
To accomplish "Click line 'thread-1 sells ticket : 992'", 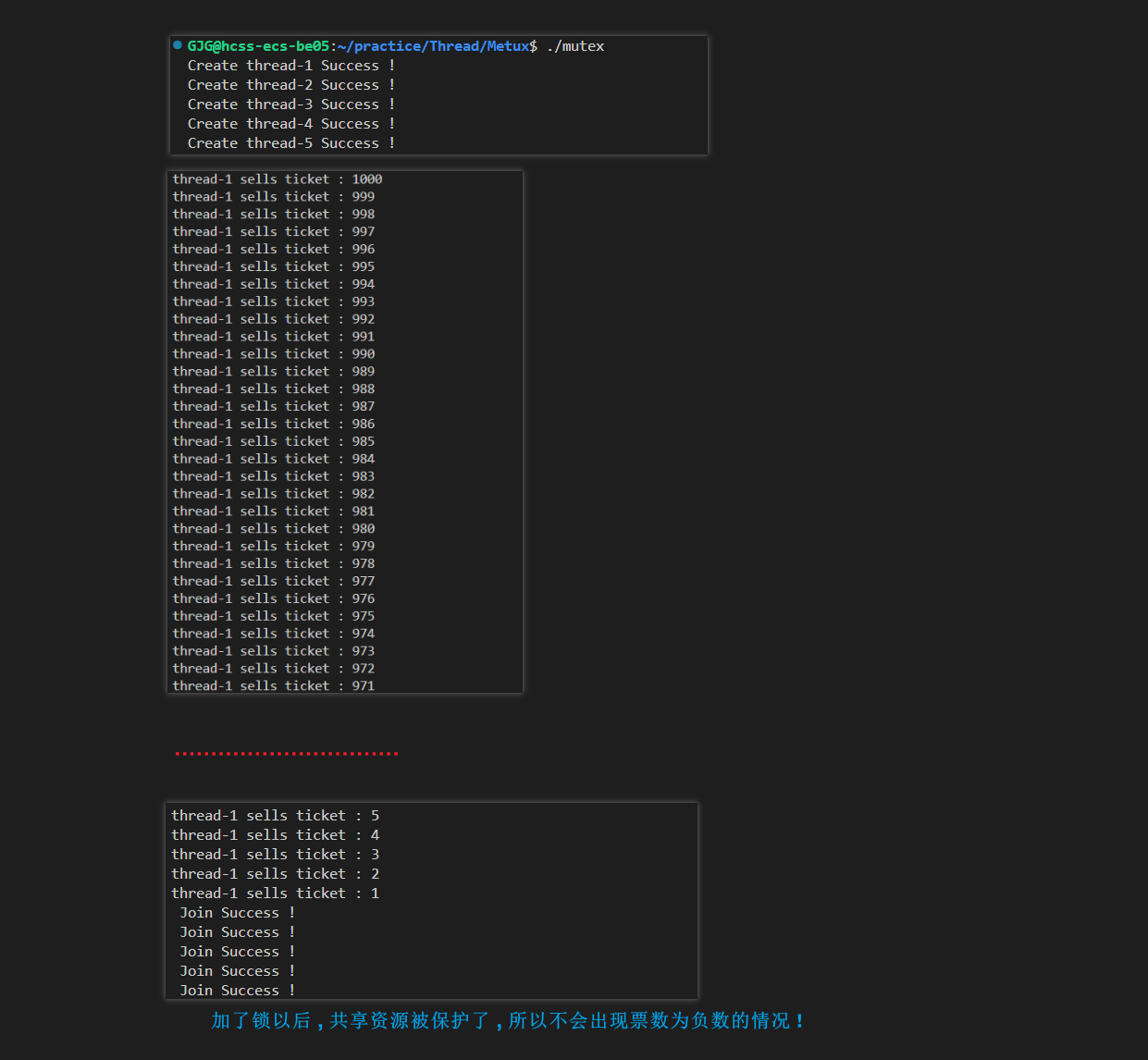I will coord(274,319).
